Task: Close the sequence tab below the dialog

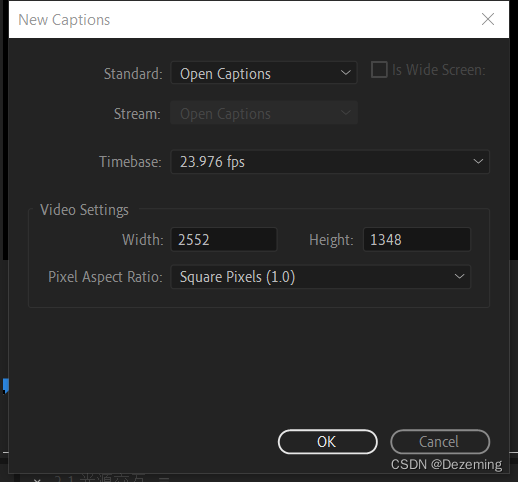Action: (37, 480)
